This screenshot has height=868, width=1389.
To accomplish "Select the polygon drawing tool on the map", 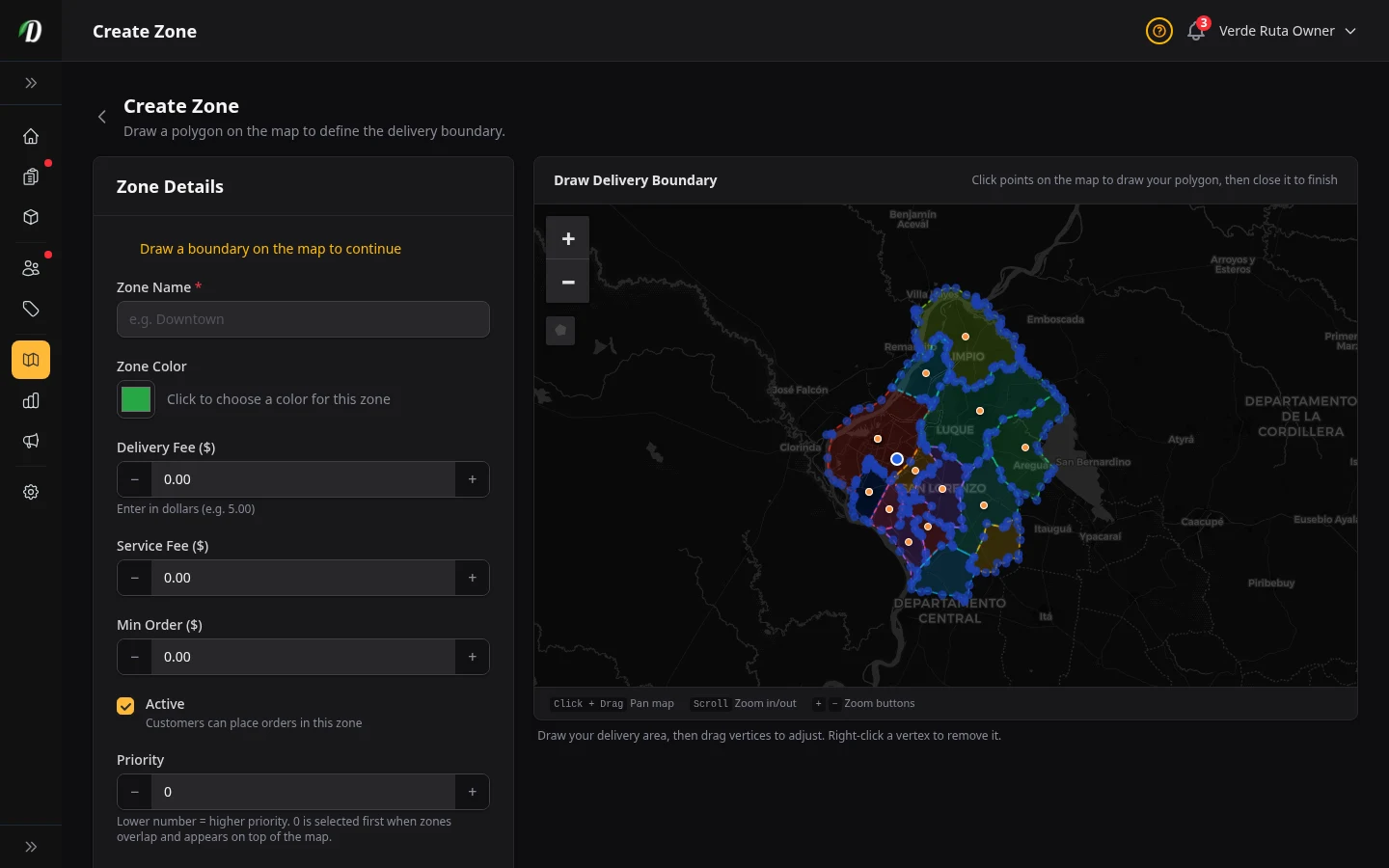I will point(560,330).
